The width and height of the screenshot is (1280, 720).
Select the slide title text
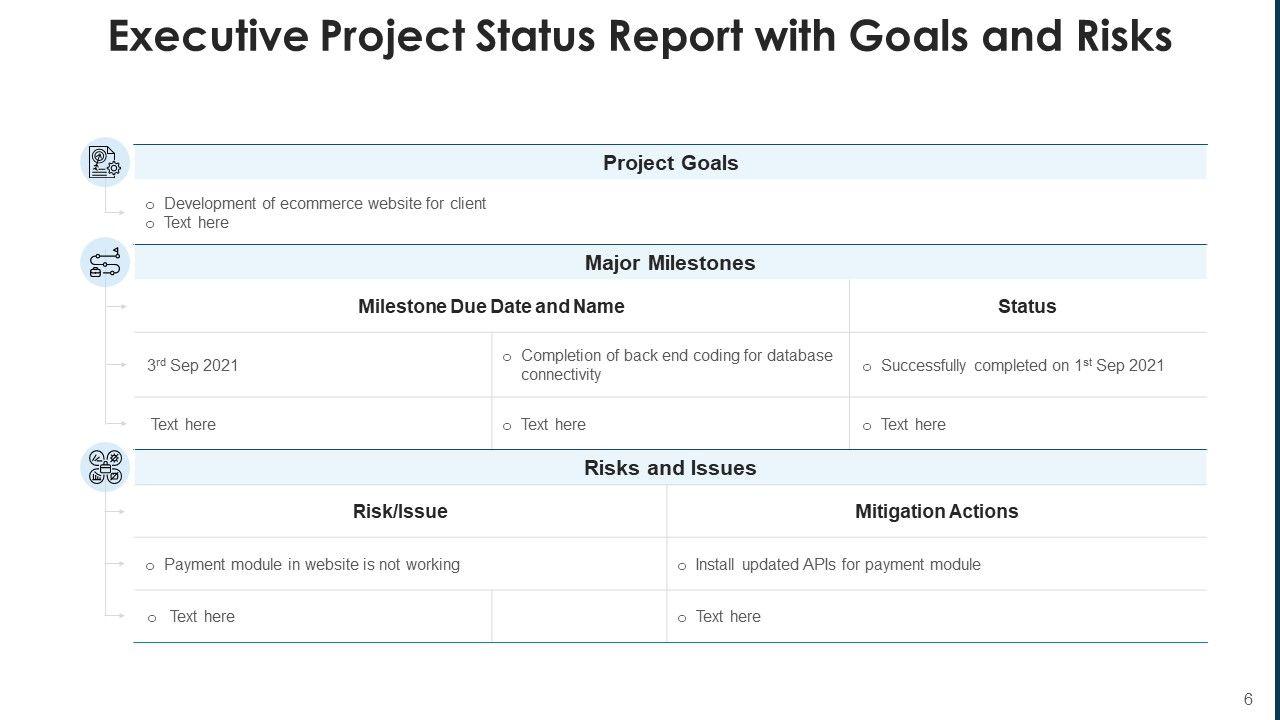[x=640, y=37]
